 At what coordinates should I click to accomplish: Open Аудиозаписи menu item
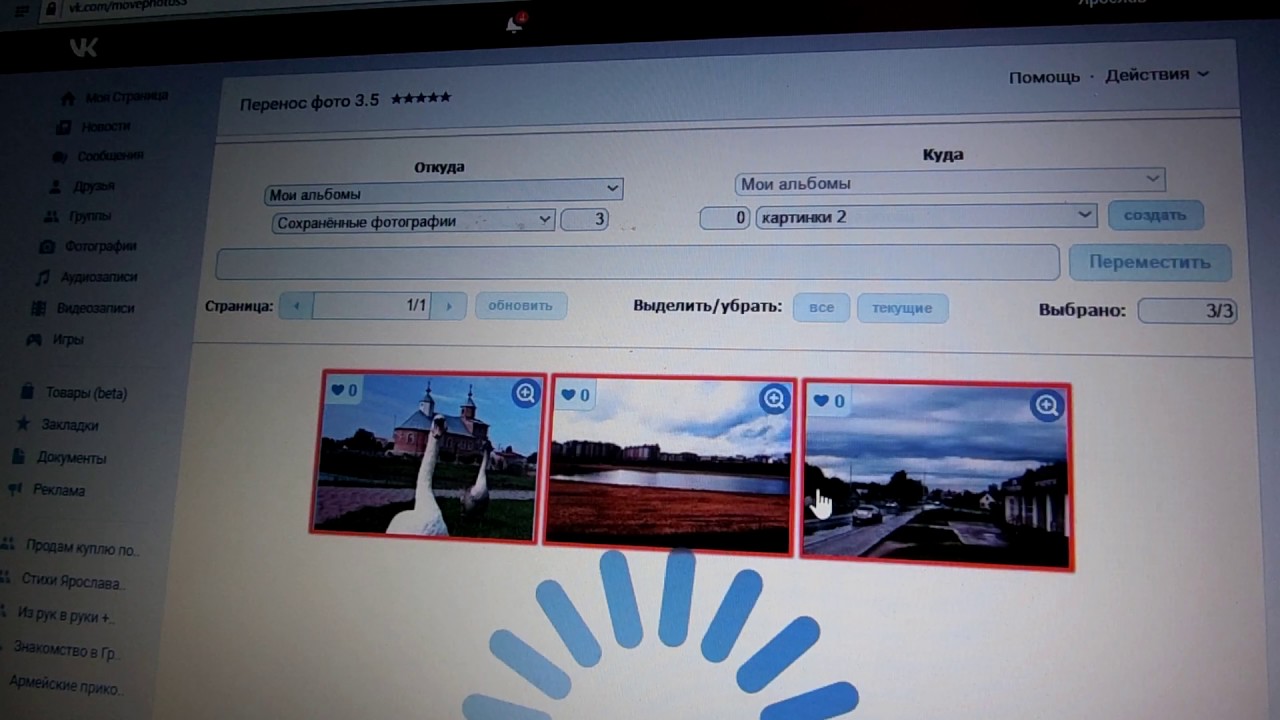pos(99,277)
